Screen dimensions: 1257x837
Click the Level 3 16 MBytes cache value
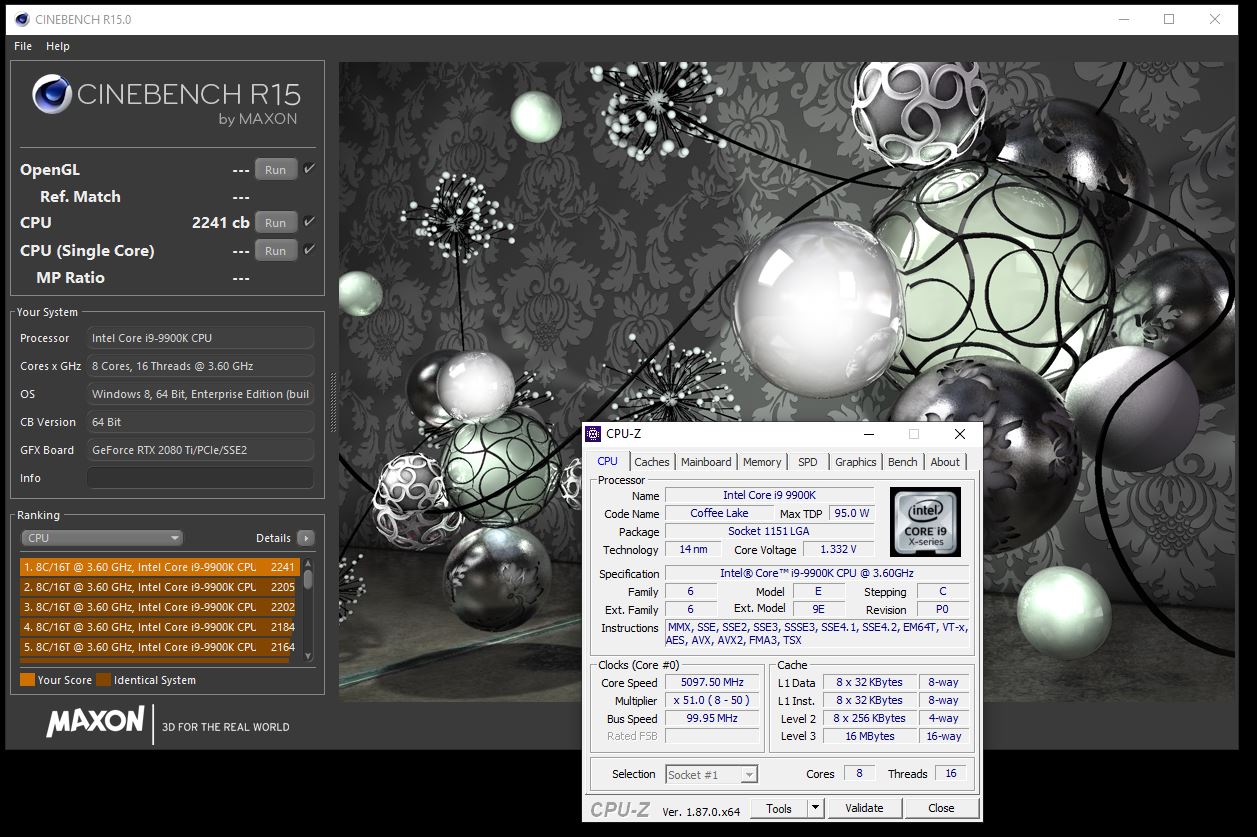pyautogui.click(x=869, y=736)
